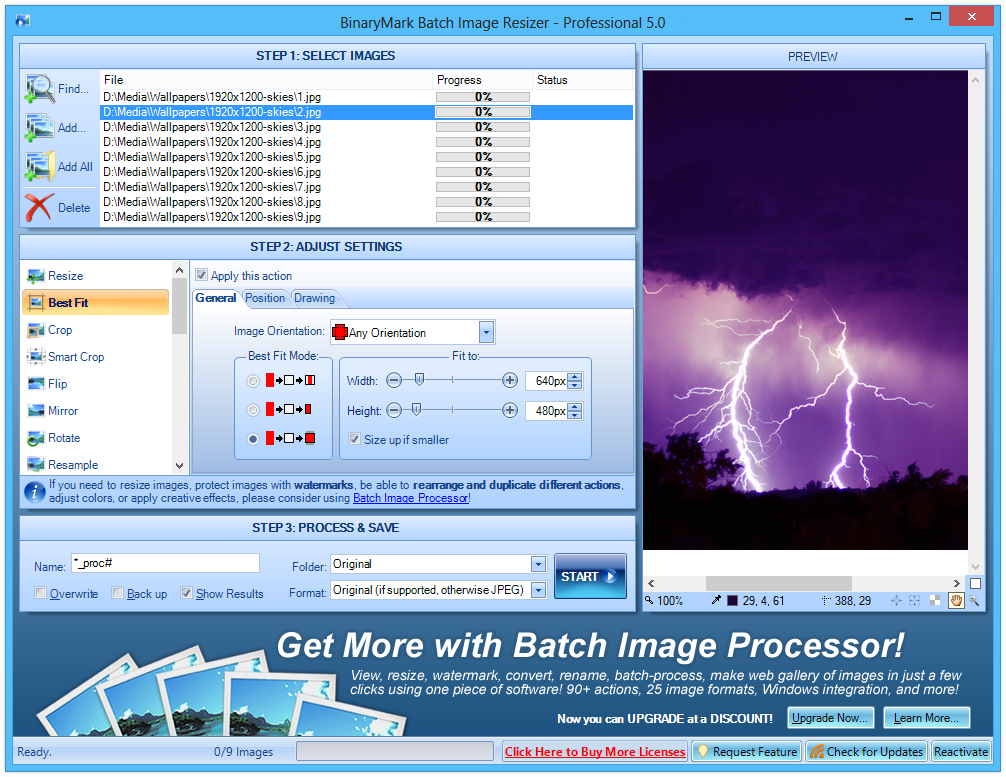This screenshot has width=1006, height=777.
Task: Expand the output Folder dropdown
Action: tap(538, 564)
